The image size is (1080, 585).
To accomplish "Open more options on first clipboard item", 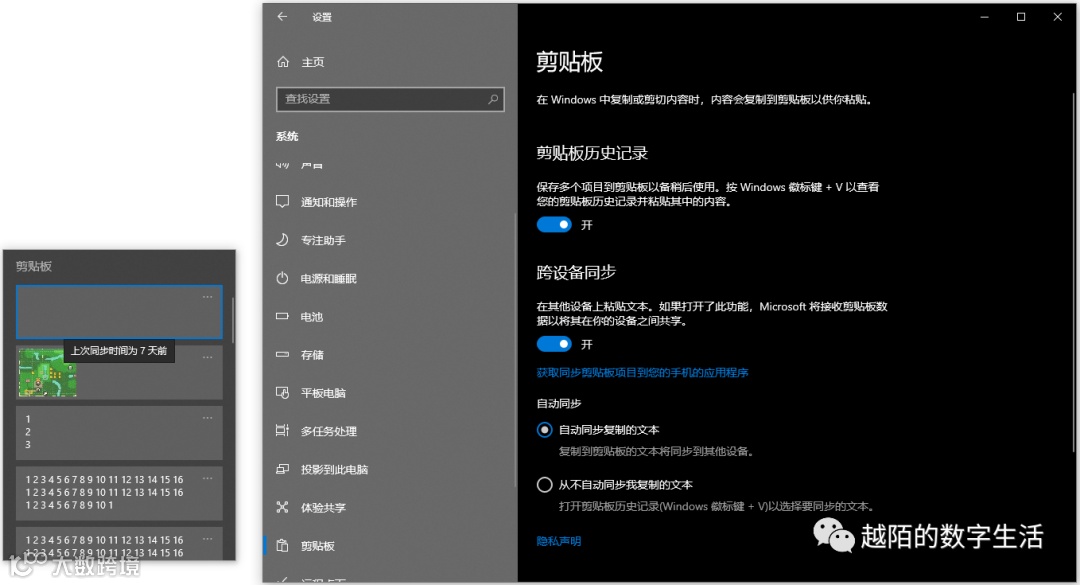I will click(x=207, y=297).
